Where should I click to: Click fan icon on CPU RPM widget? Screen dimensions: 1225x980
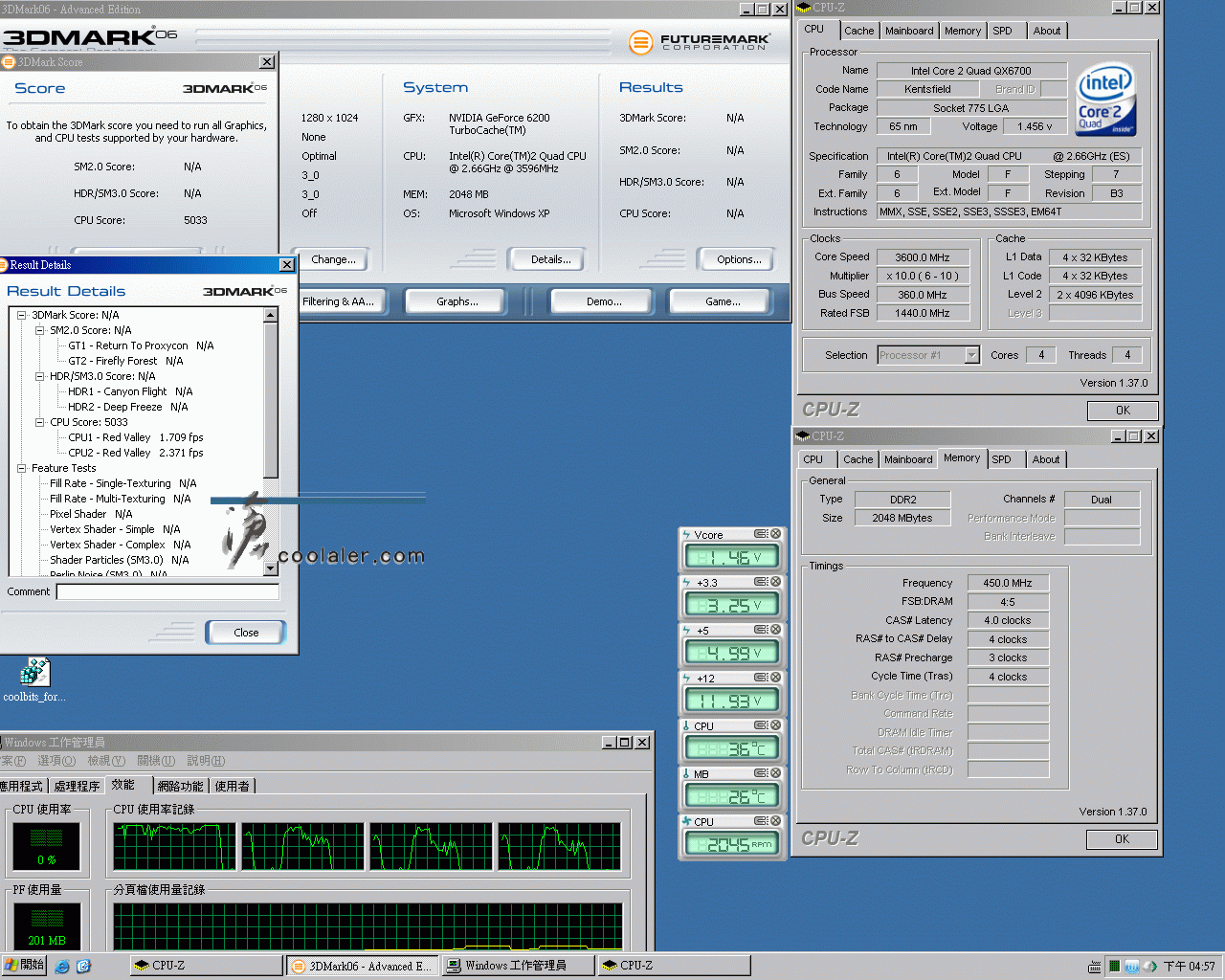[686, 821]
